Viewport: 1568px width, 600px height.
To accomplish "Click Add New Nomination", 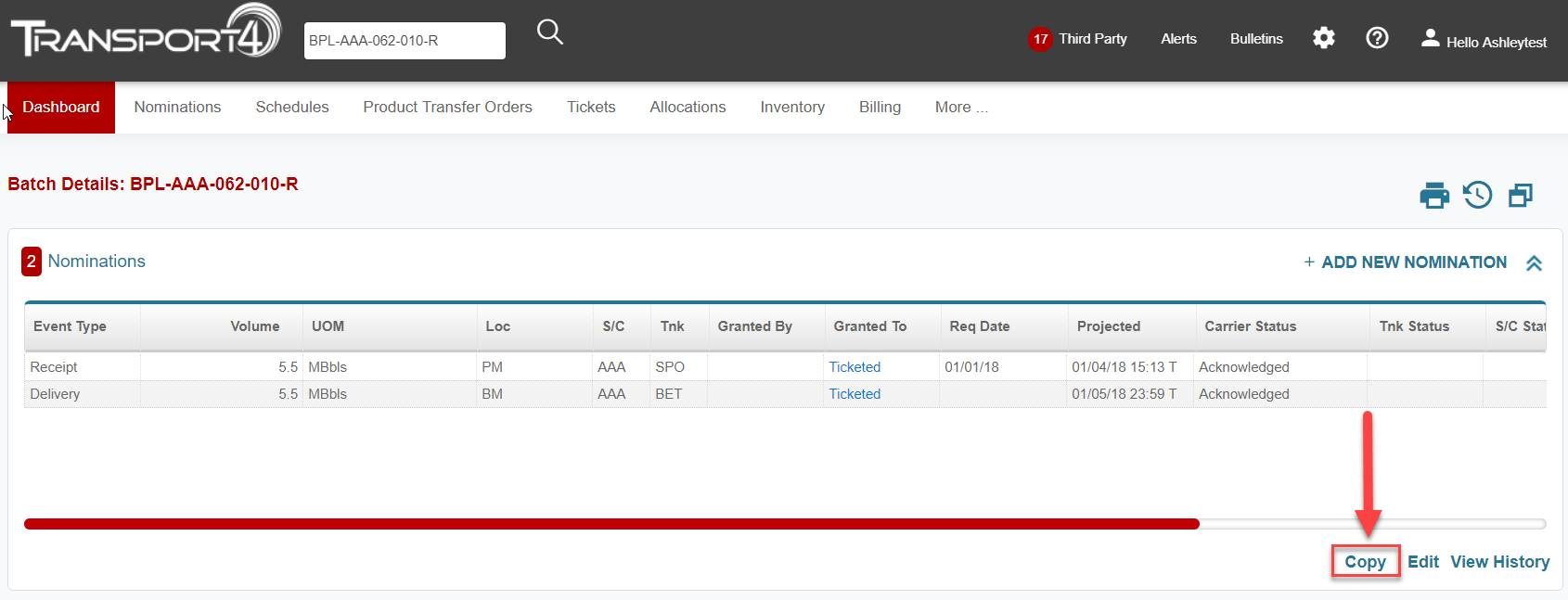I will [1405, 262].
